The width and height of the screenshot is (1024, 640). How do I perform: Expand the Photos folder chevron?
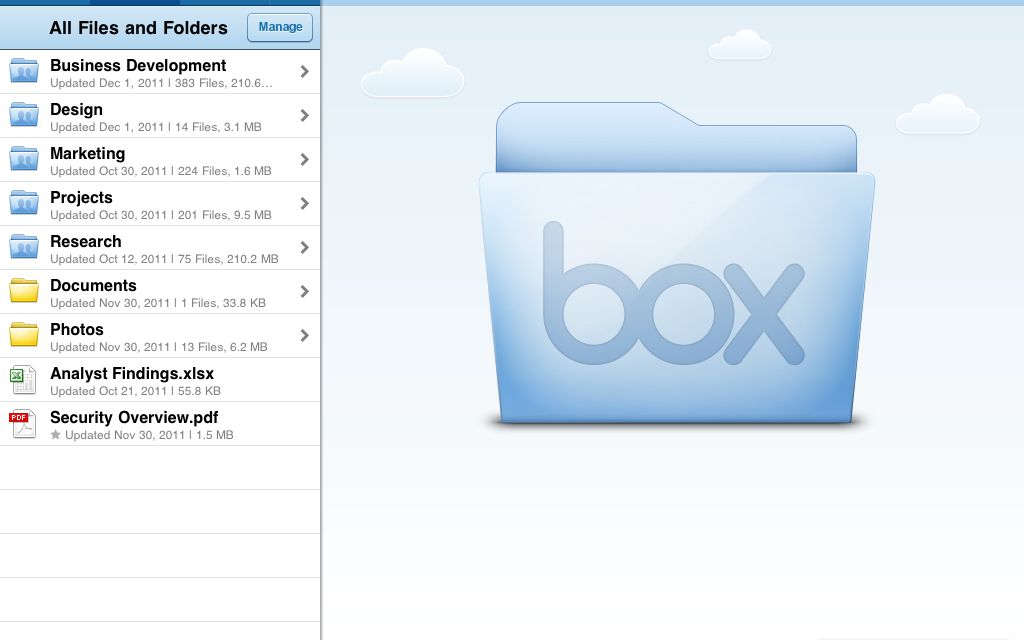click(x=304, y=336)
